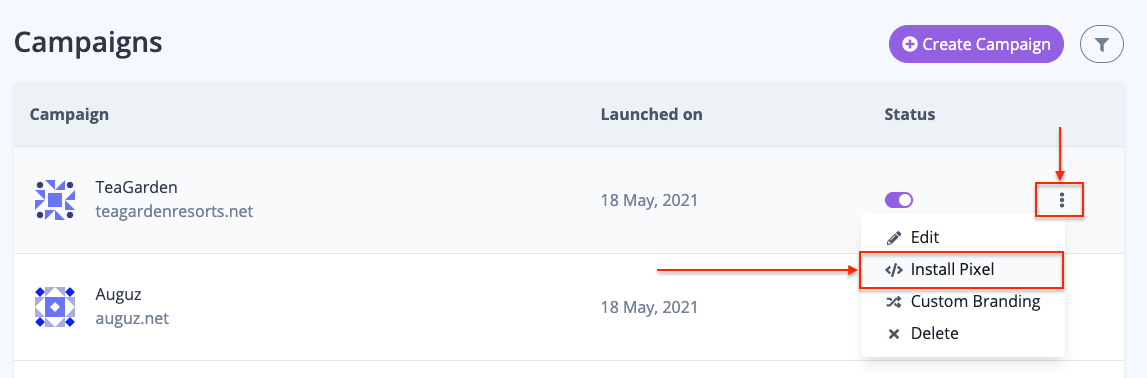This screenshot has height=378, width=1147.
Task: Click the shuffle icon beside Custom Branding
Action: [x=893, y=302]
